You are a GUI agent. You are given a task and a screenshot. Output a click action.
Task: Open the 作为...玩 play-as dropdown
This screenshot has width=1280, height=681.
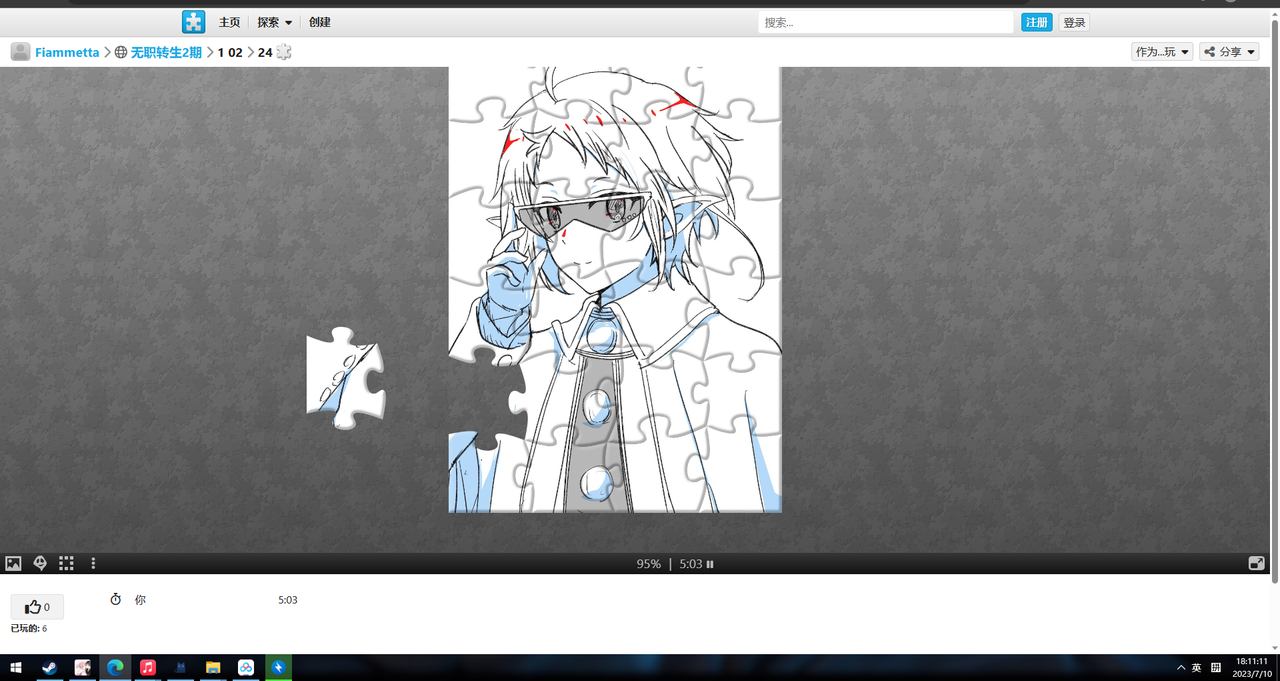[x=1162, y=52]
